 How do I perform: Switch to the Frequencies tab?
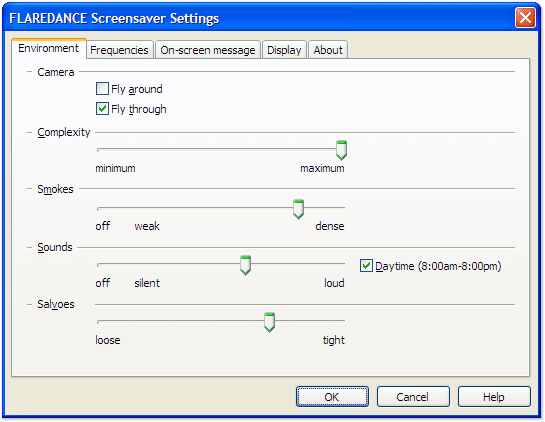pyautogui.click(x=119, y=50)
